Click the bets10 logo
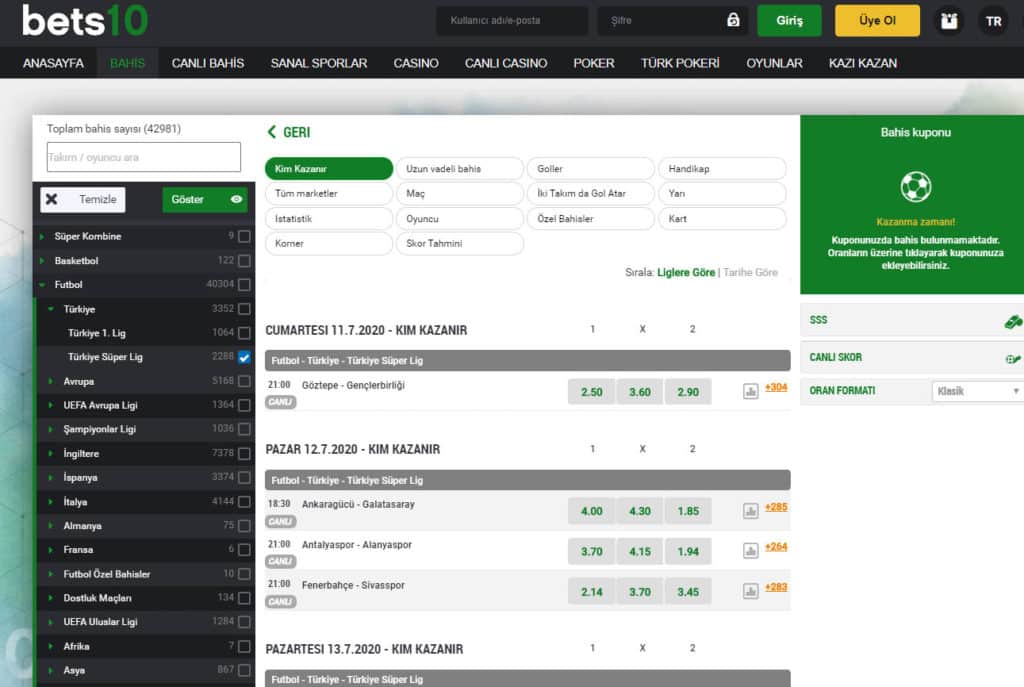Screen dimensions: 1024x687 pyautogui.click(x=85, y=20)
